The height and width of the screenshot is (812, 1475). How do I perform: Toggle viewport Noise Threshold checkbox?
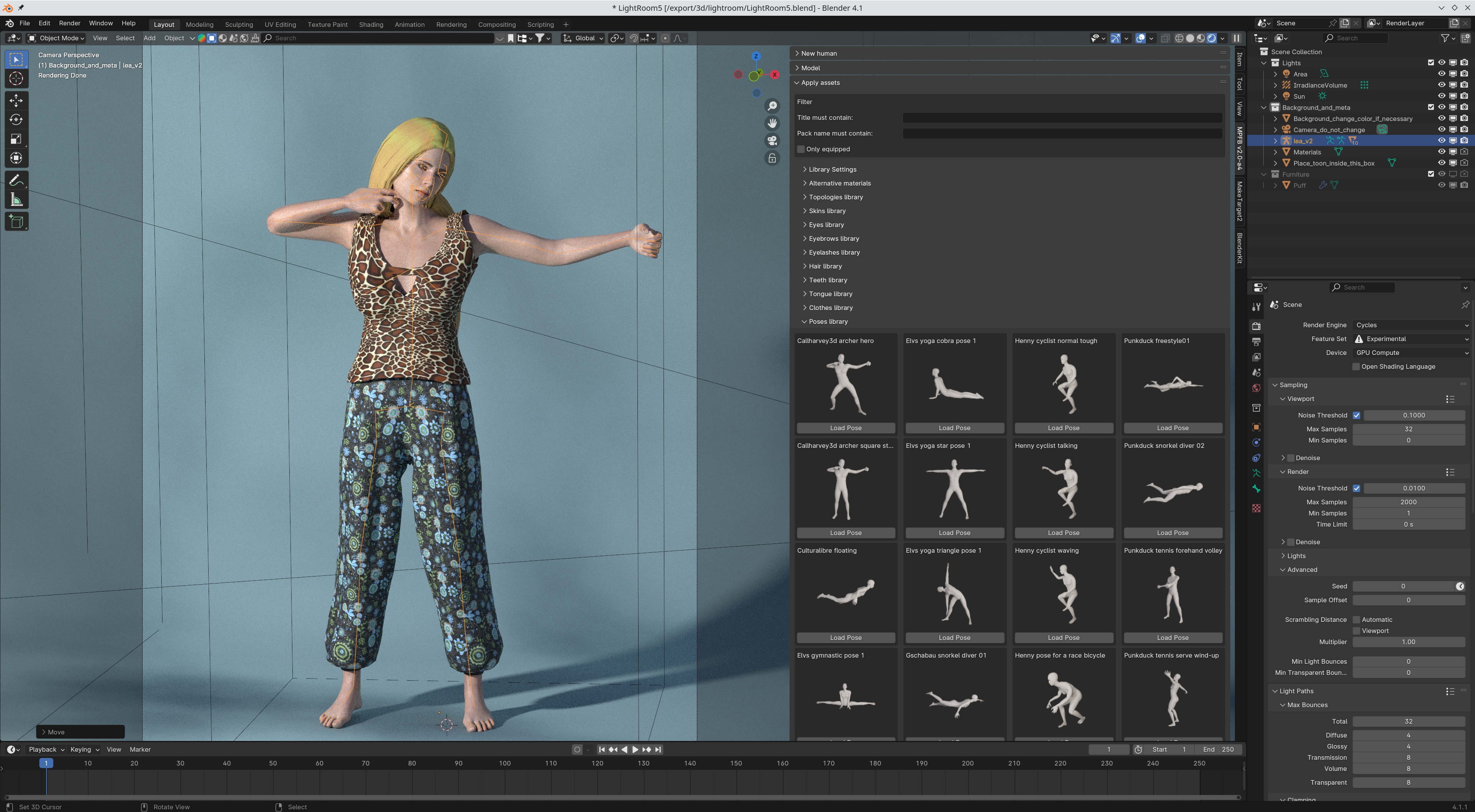(1357, 416)
